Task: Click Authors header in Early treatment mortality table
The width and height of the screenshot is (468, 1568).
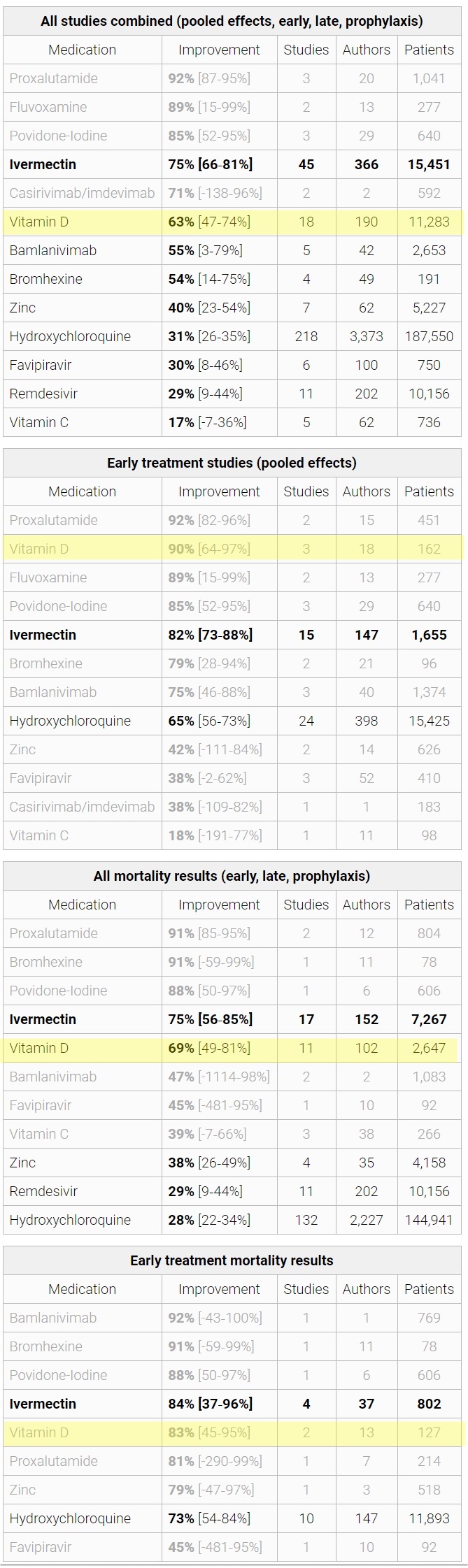Action: [366, 1289]
